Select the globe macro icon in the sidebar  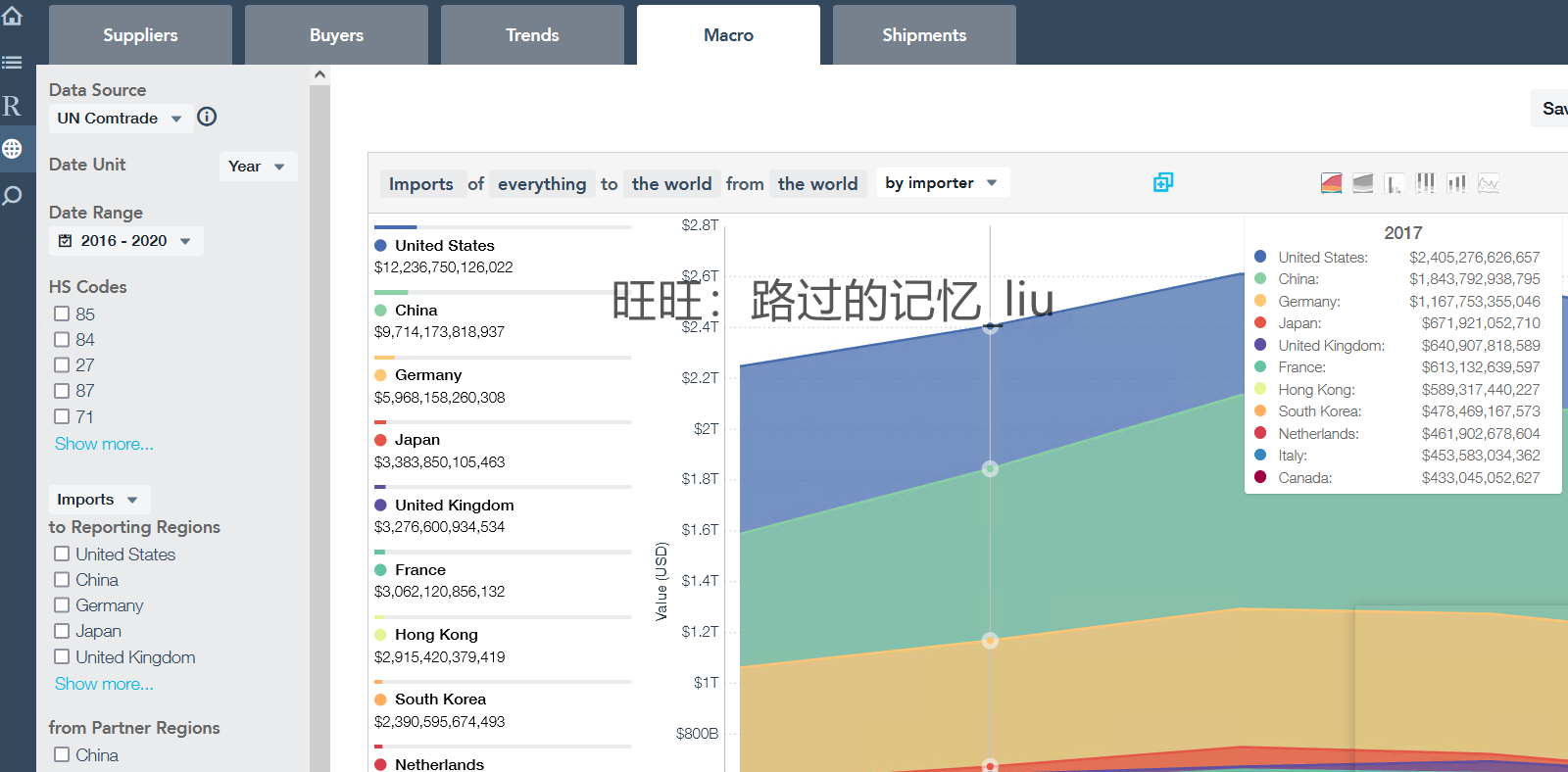12,149
